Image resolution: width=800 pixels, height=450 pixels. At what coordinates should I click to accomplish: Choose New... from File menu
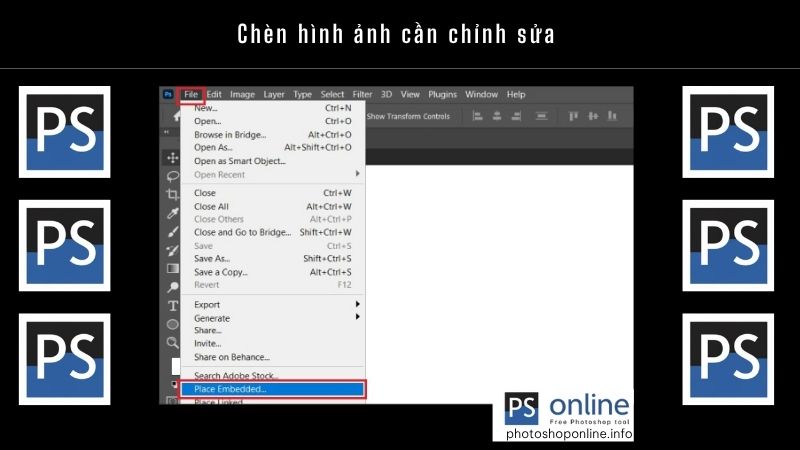(x=273, y=108)
